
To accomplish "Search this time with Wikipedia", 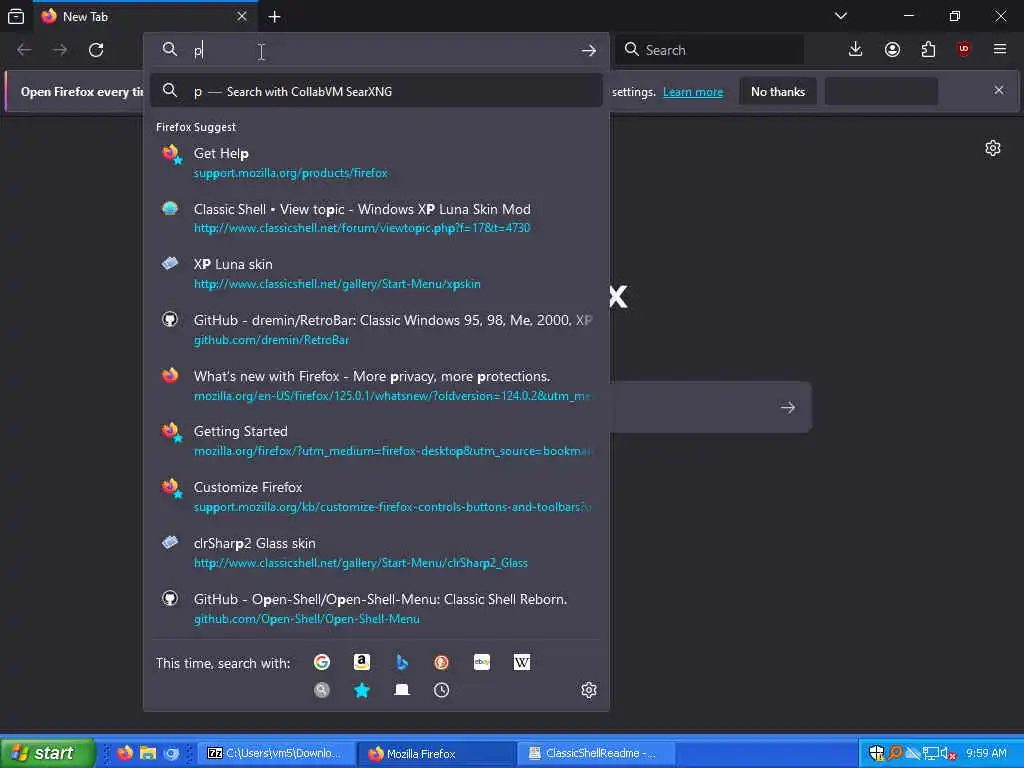I will click(522, 662).
